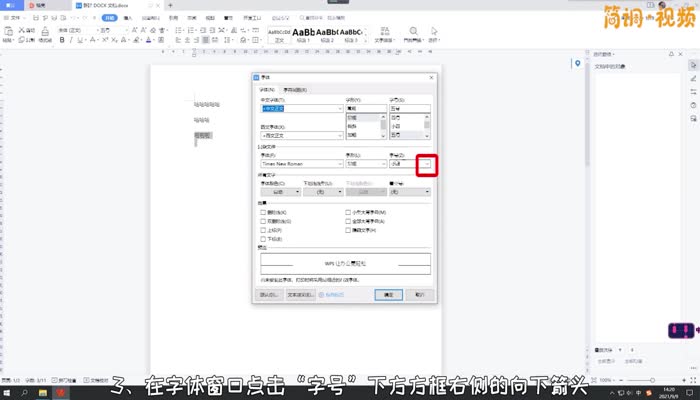Screen dimensions: 700x400
Task: Expand the font color dropdown in Font dialog
Action: (x=294, y=191)
